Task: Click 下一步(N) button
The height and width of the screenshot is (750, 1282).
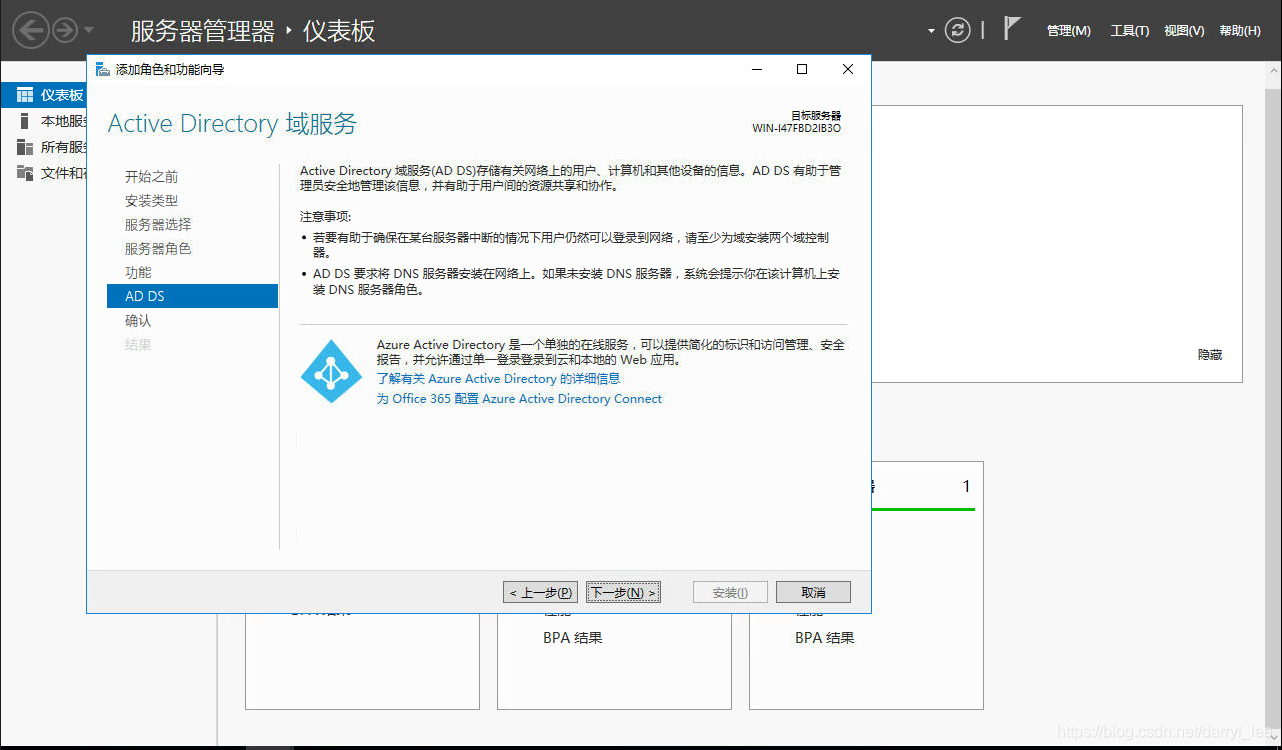Action: point(623,592)
